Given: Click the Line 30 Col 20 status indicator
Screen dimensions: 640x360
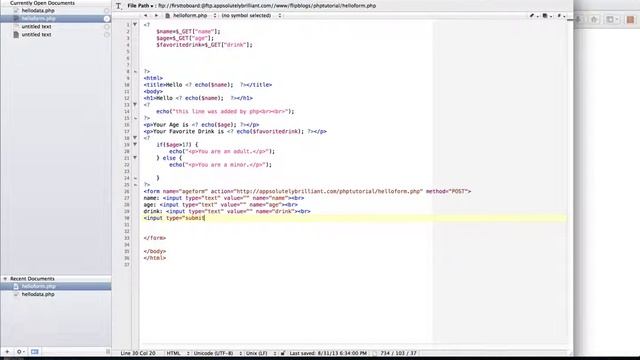Looking at the screenshot, I should [138, 353].
